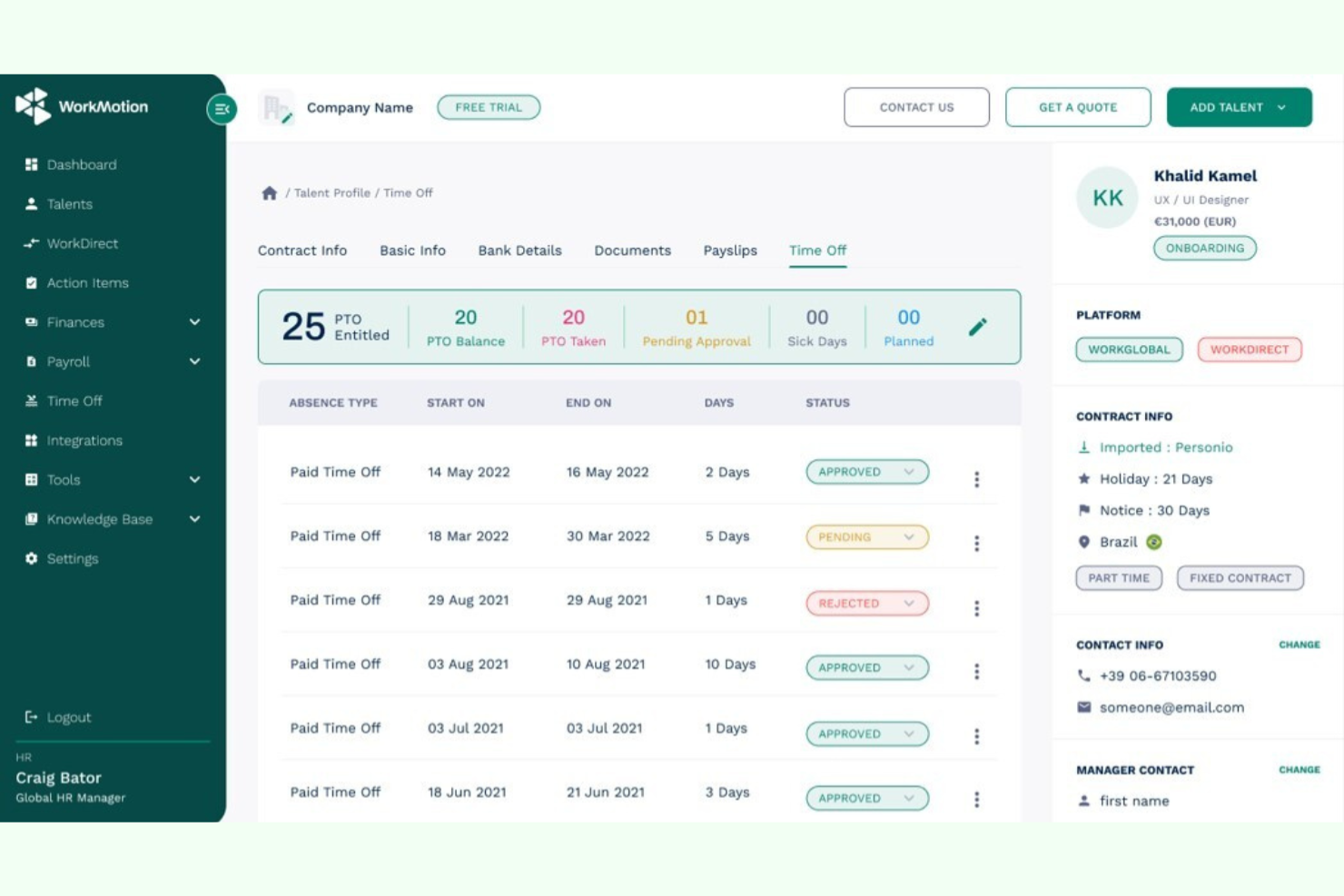Collapse the sidebar with the menu toggle icon
The width and height of the screenshot is (1344, 896).
pyautogui.click(x=222, y=109)
